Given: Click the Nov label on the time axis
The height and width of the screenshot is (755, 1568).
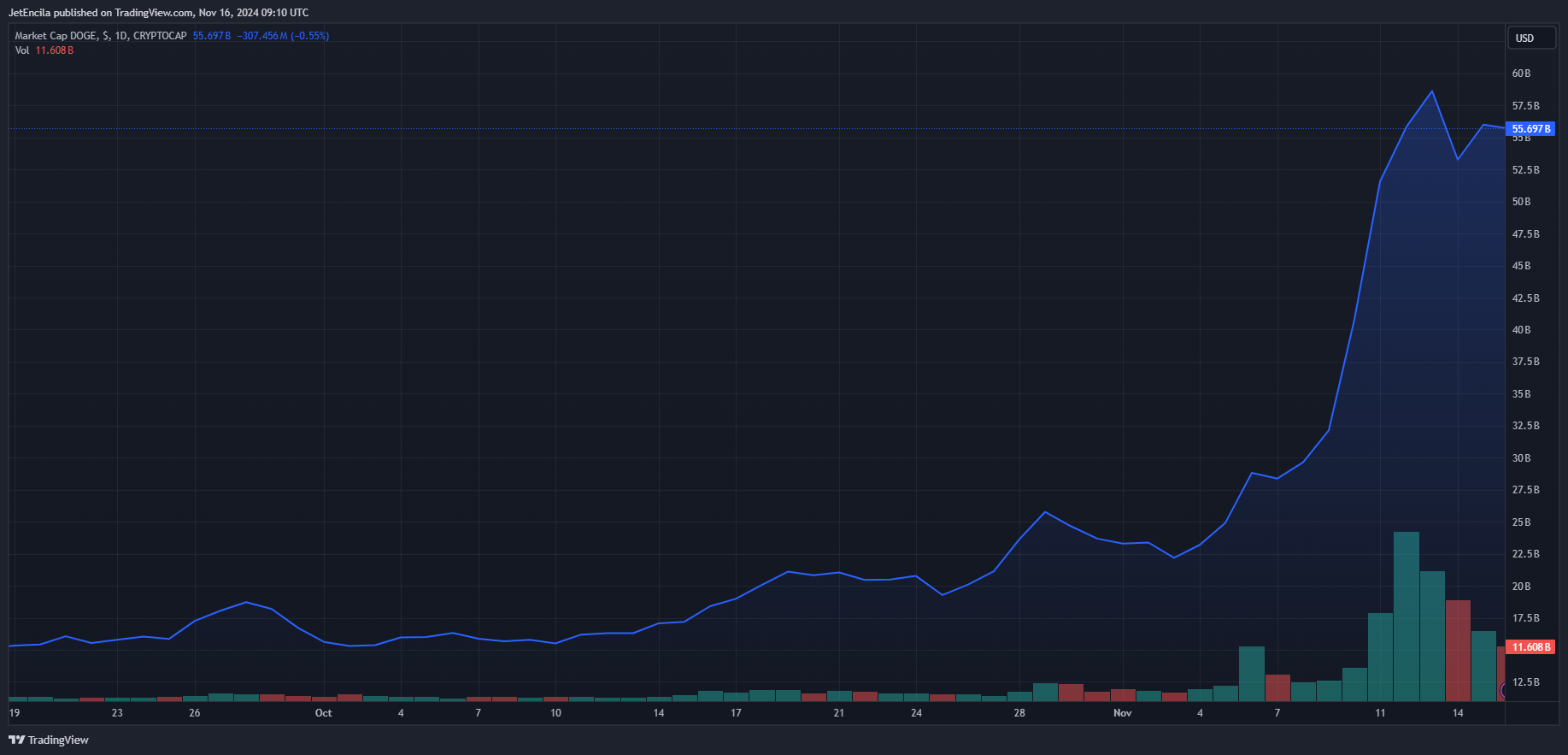Looking at the screenshot, I should pos(1122,713).
